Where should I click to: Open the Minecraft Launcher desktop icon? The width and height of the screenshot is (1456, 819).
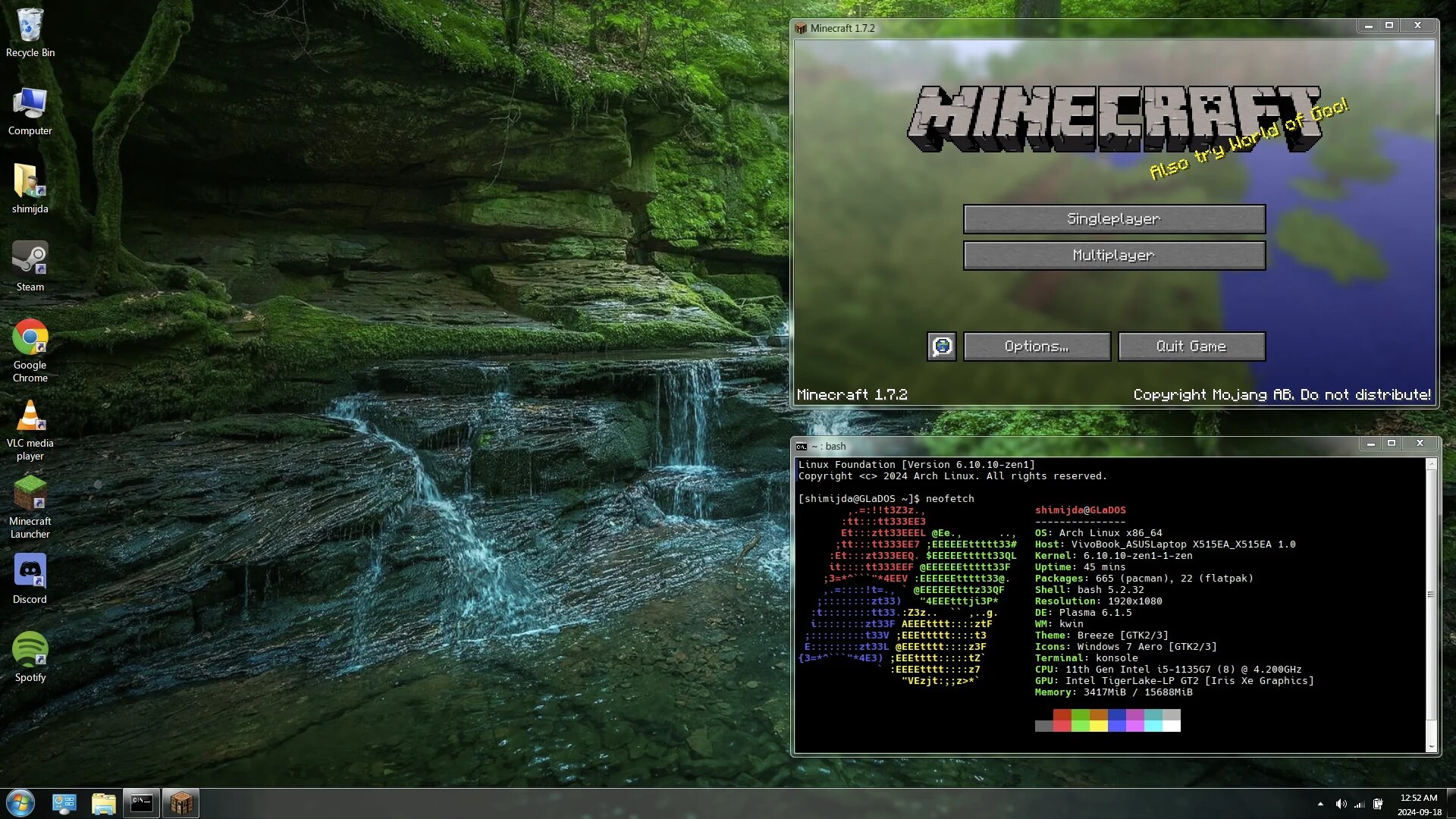pyautogui.click(x=30, y=507)
